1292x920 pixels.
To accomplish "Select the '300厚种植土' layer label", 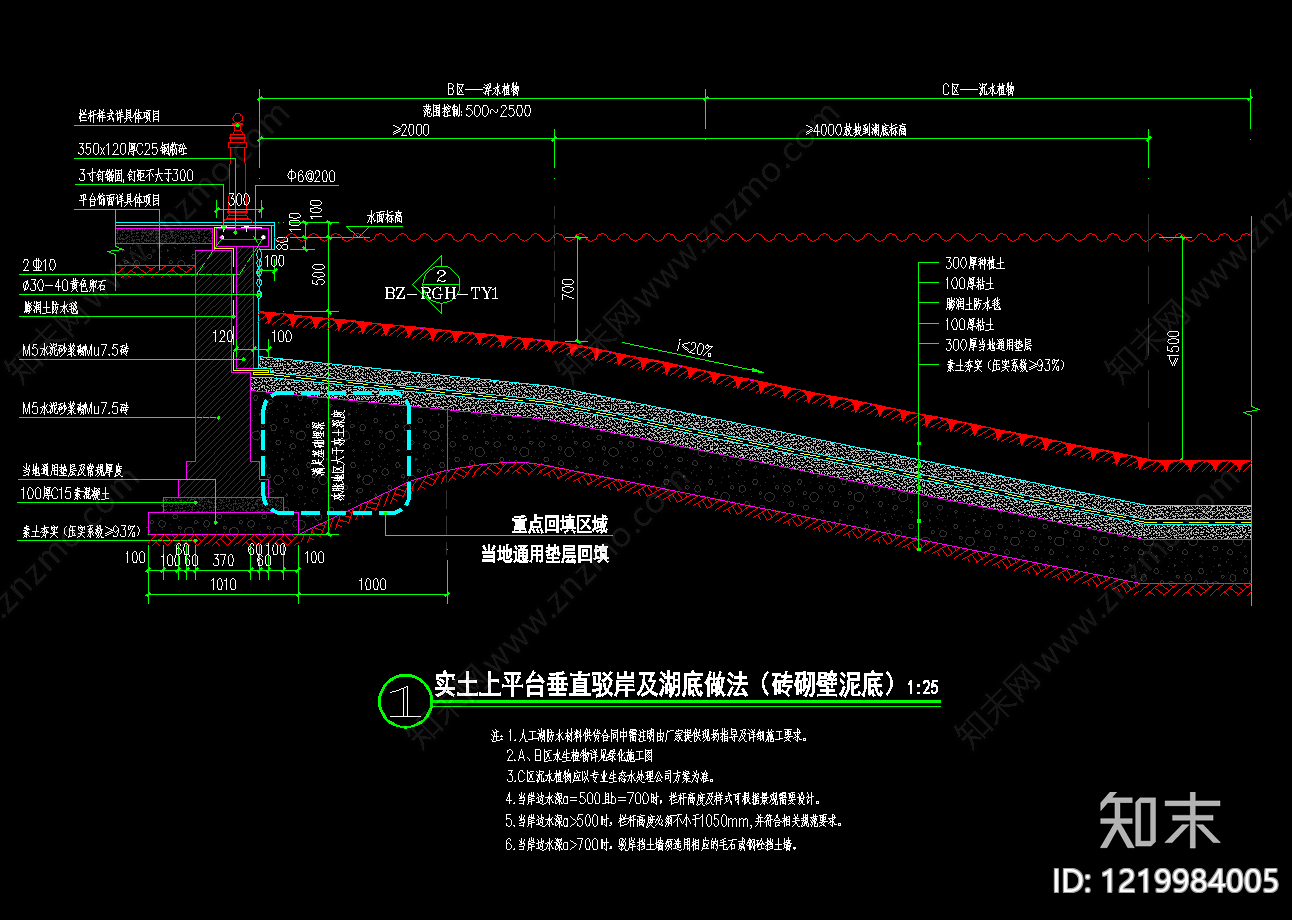I will (975, 264).
